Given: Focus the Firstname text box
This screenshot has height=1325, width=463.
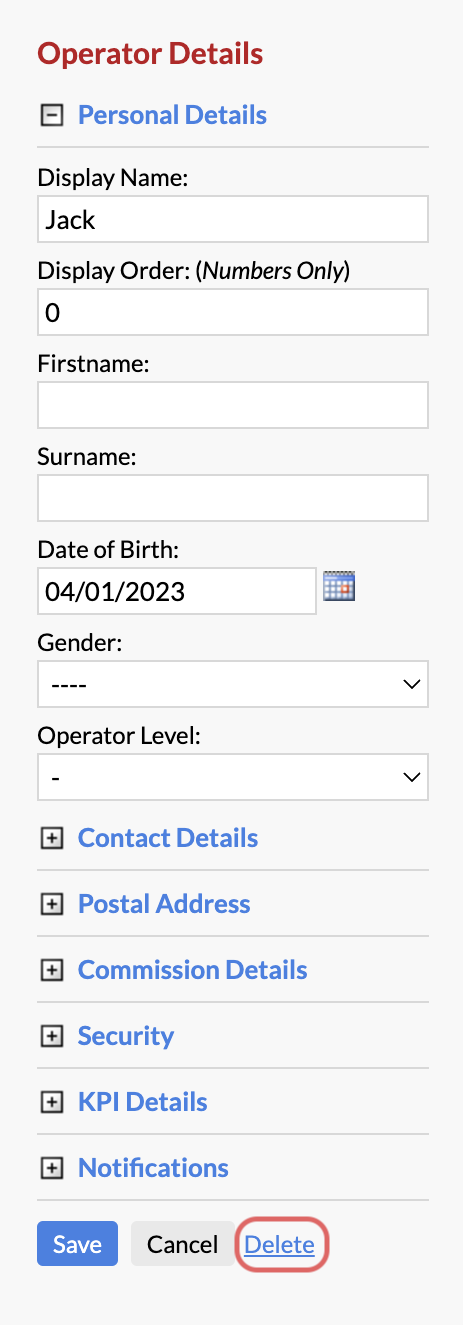Looking at the screenshot, I should coord(233,405).
